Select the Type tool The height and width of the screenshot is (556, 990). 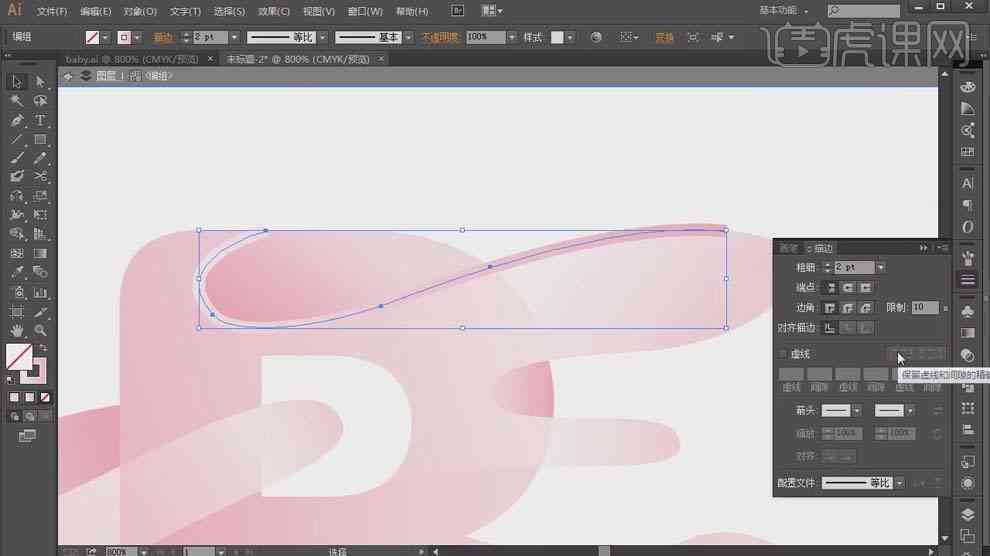40,120
